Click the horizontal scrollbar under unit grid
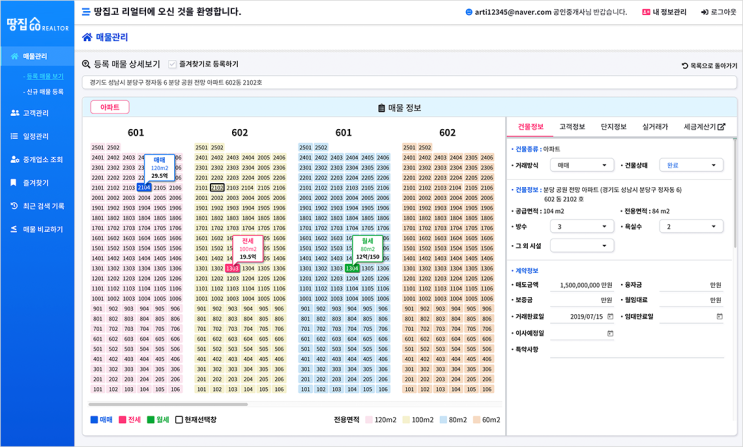This screenshot has width=743, height=447. pos(168,404)
